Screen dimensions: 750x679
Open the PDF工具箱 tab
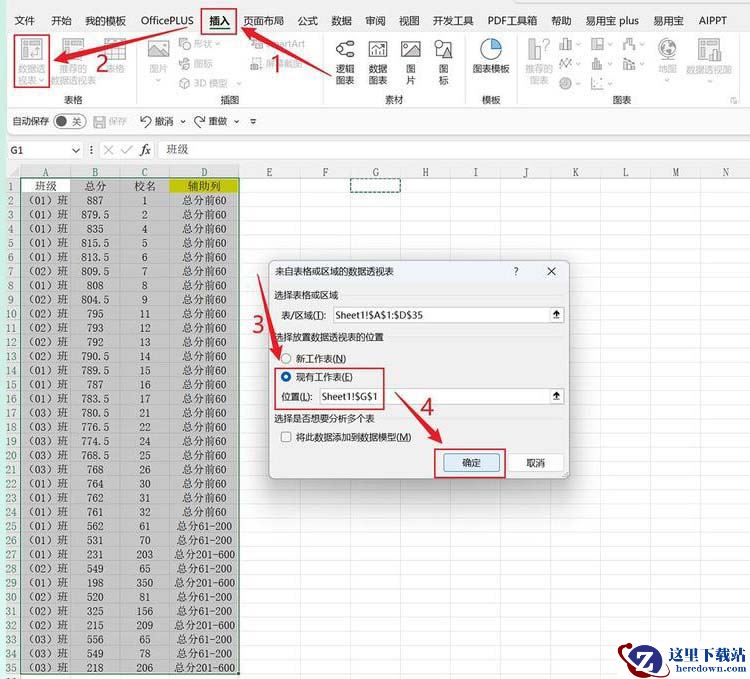(512, 21)
